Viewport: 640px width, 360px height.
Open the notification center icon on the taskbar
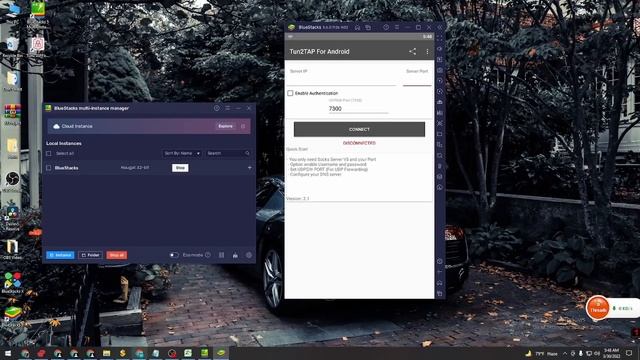(x=629, y=353)
